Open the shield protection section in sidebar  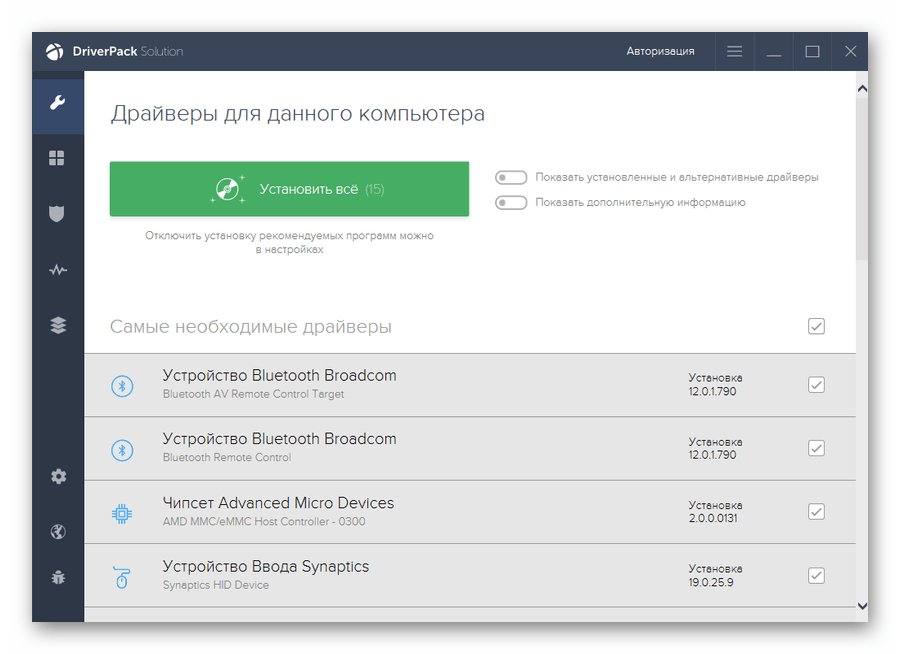click(58, 213)
